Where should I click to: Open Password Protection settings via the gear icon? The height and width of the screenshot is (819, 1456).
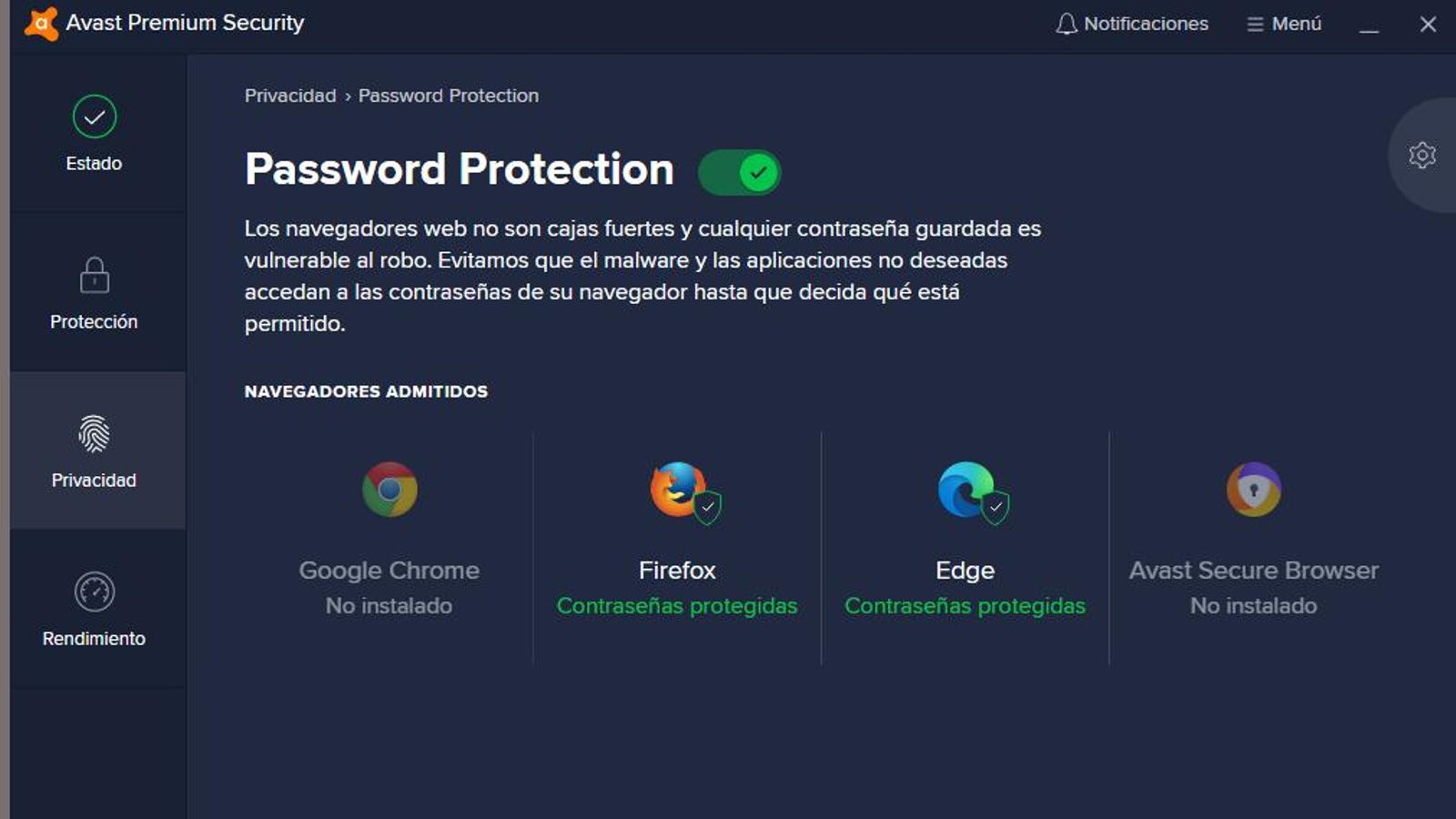tap(1421, 157)
